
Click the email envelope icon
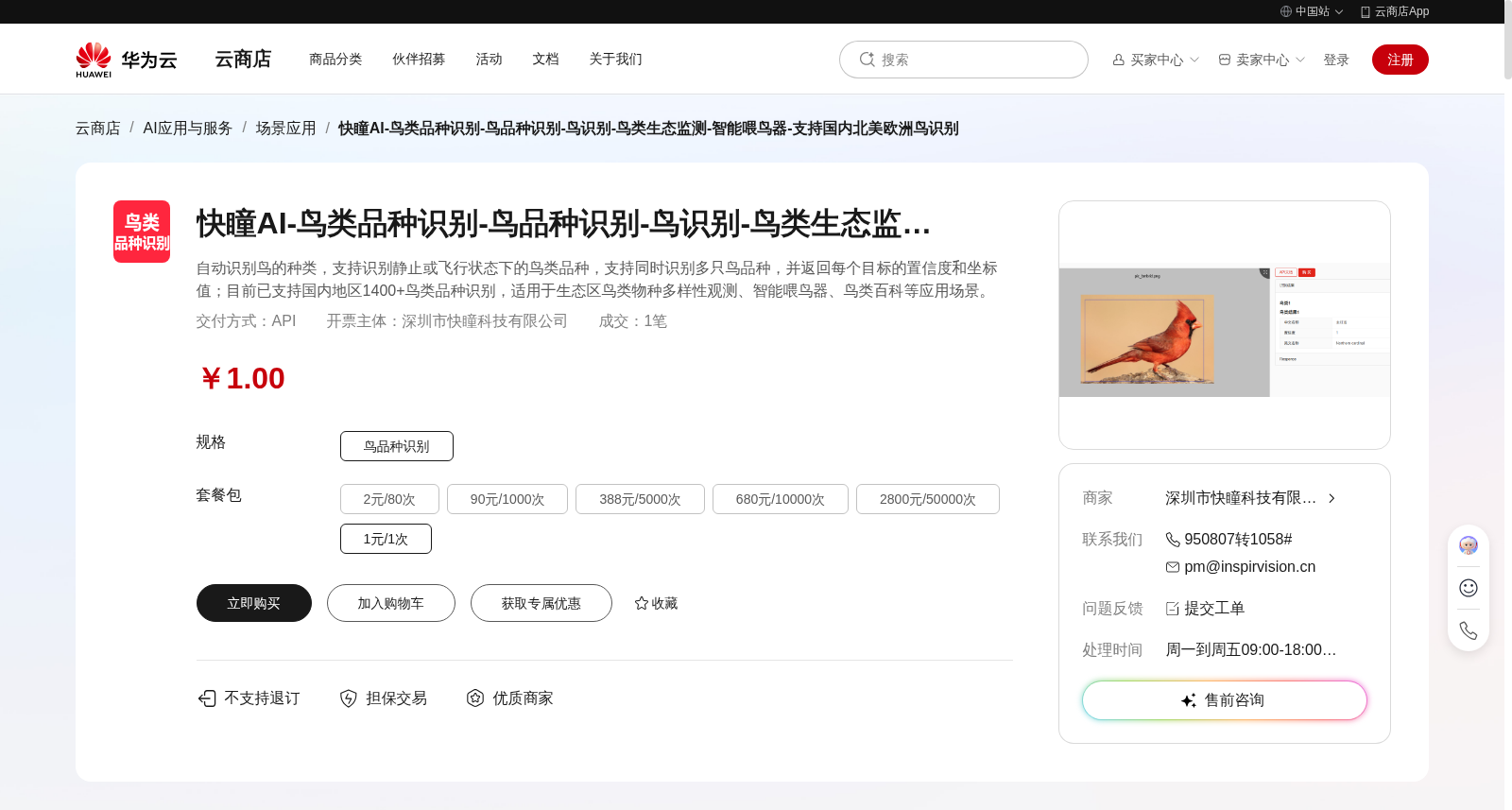[x=1173, y=567]
